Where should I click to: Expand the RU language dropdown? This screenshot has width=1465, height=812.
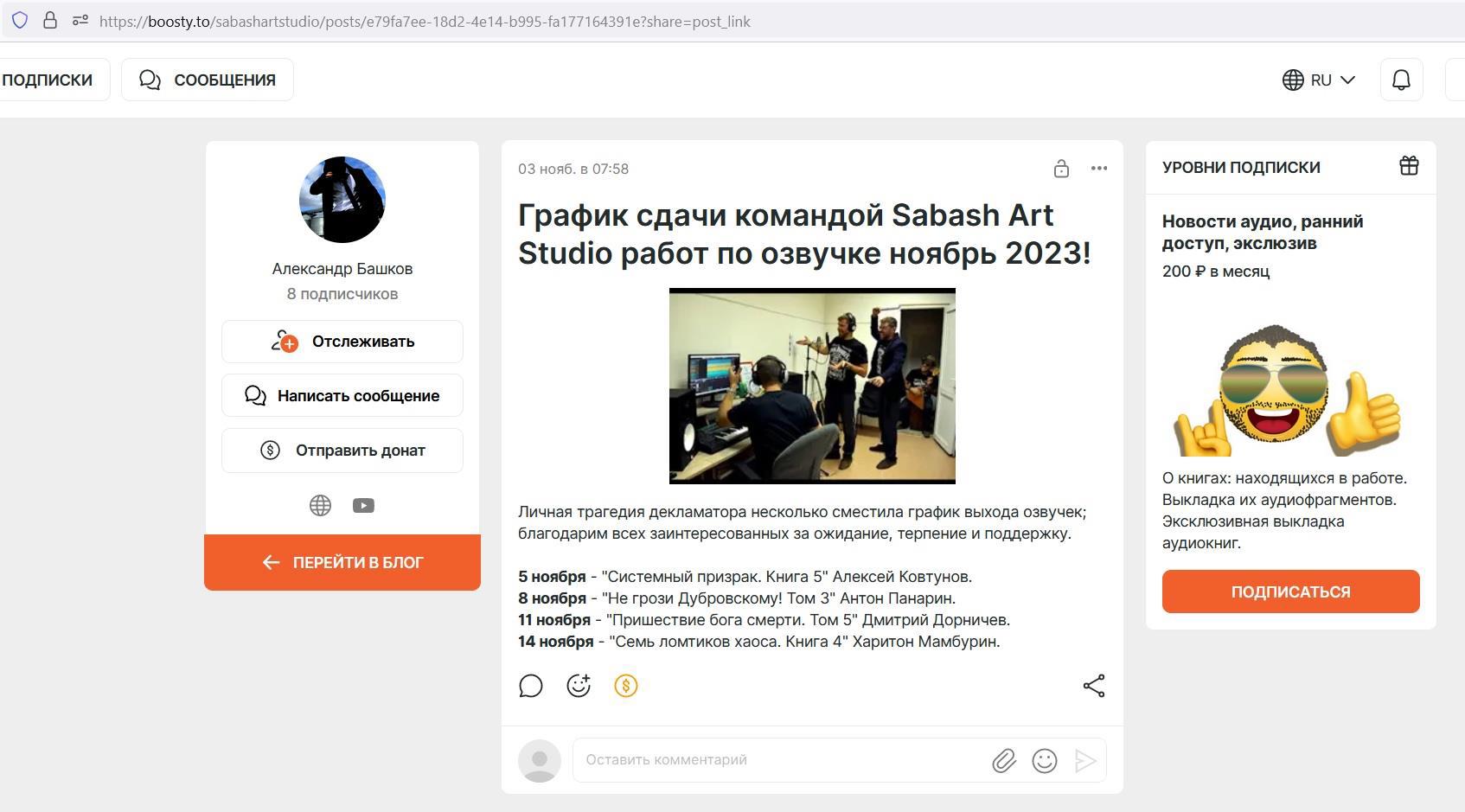[1319, 80]
